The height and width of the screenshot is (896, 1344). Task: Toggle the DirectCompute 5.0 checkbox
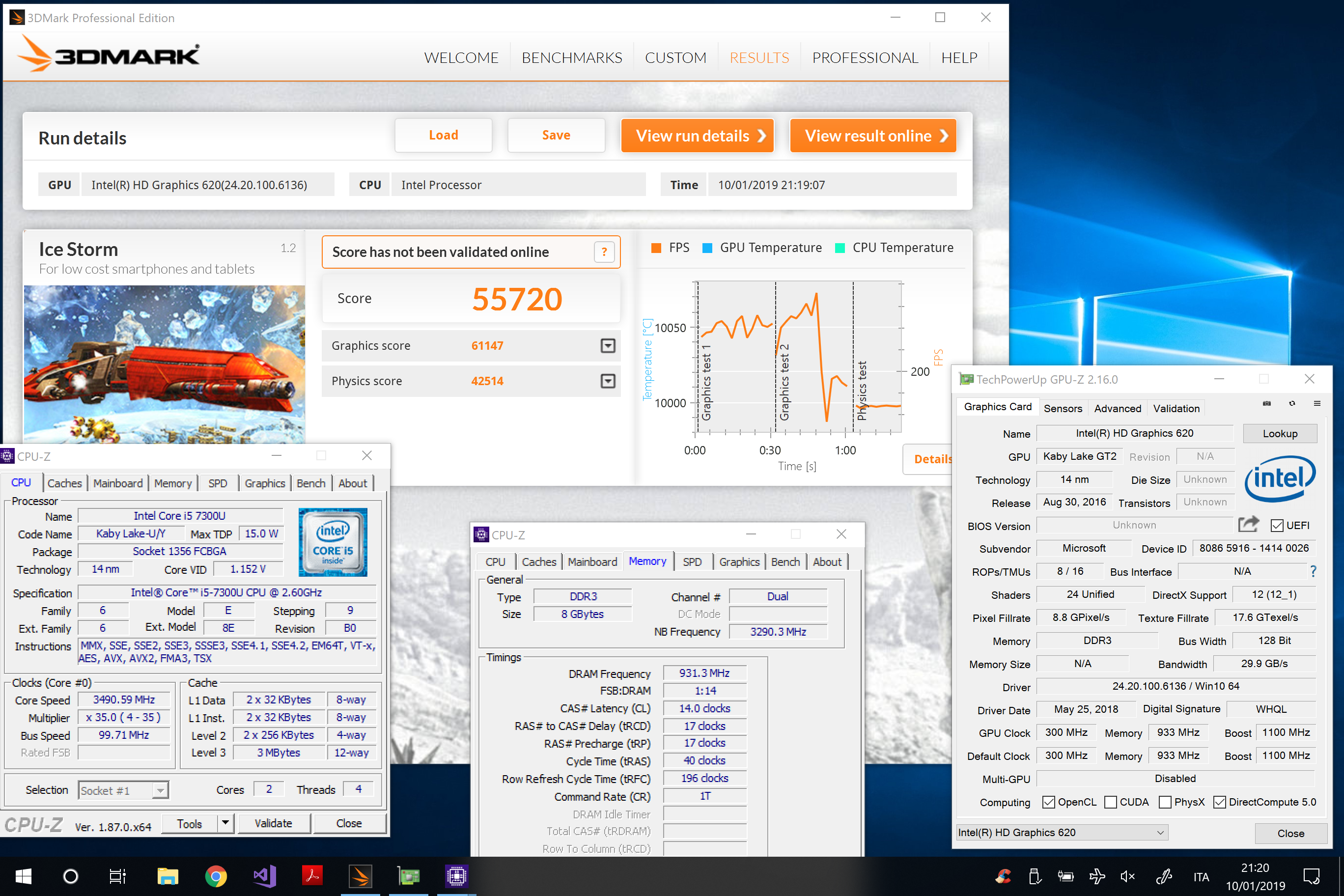(x=1219, y=802)
